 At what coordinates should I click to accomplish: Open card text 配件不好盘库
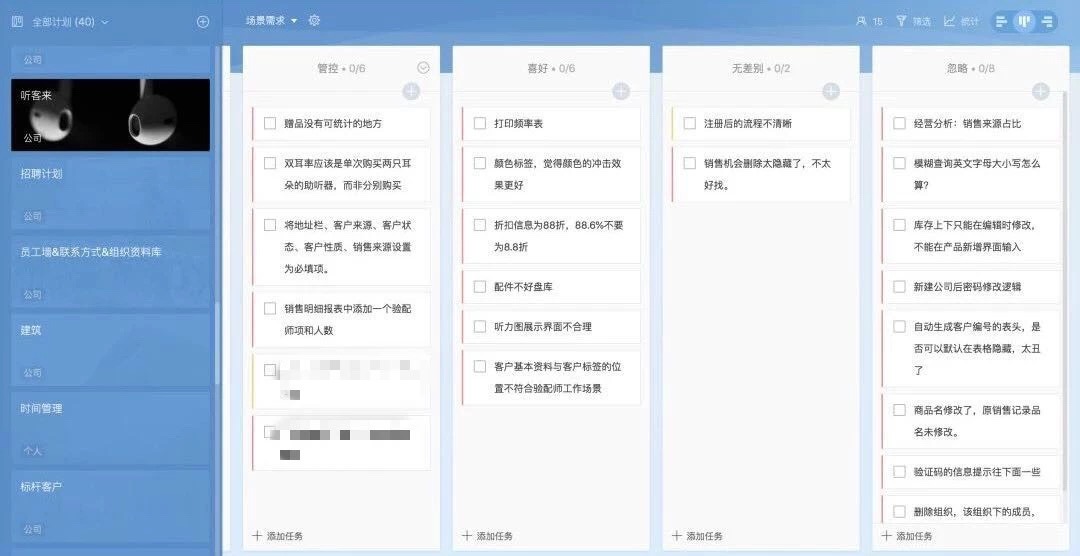coord(523,287)
